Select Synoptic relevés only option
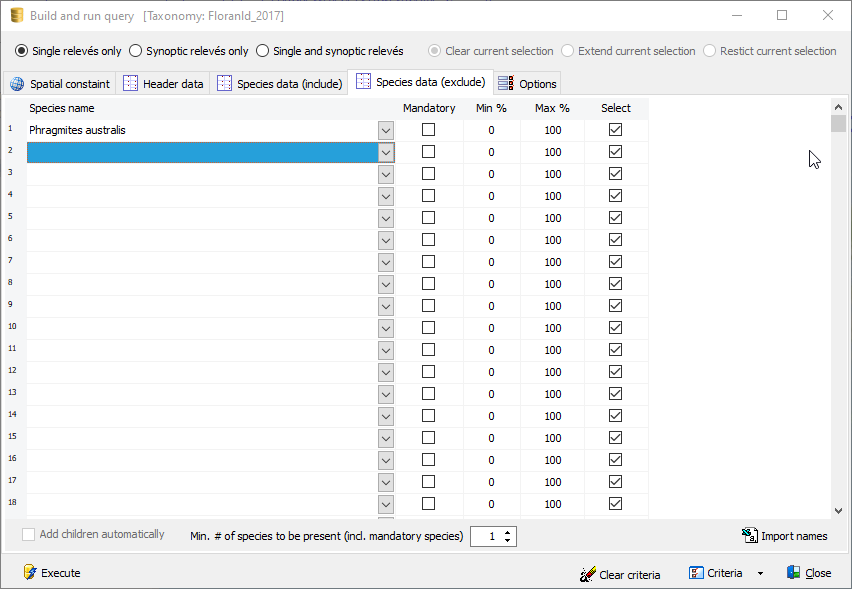 pos(136,51)
